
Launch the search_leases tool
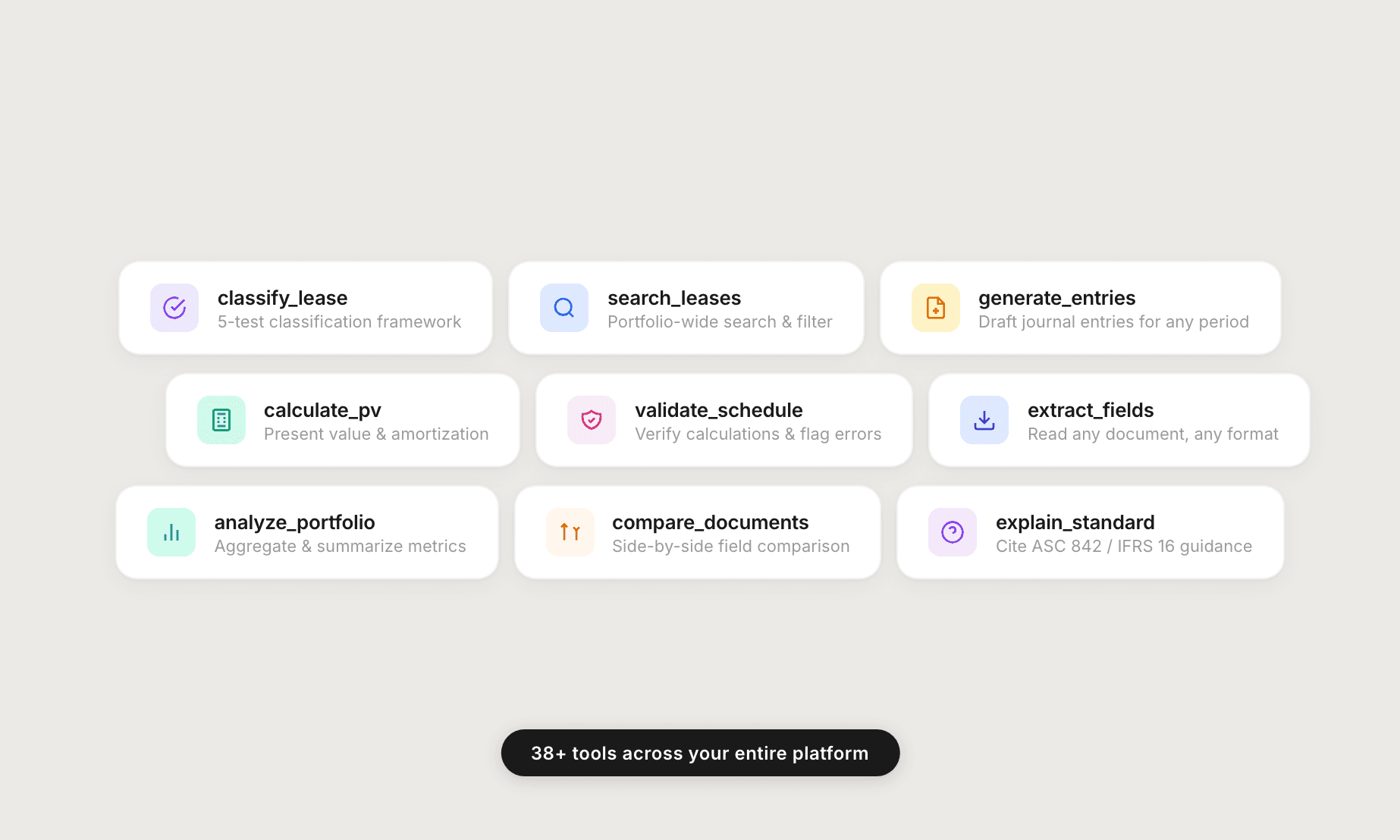[686, 308]
